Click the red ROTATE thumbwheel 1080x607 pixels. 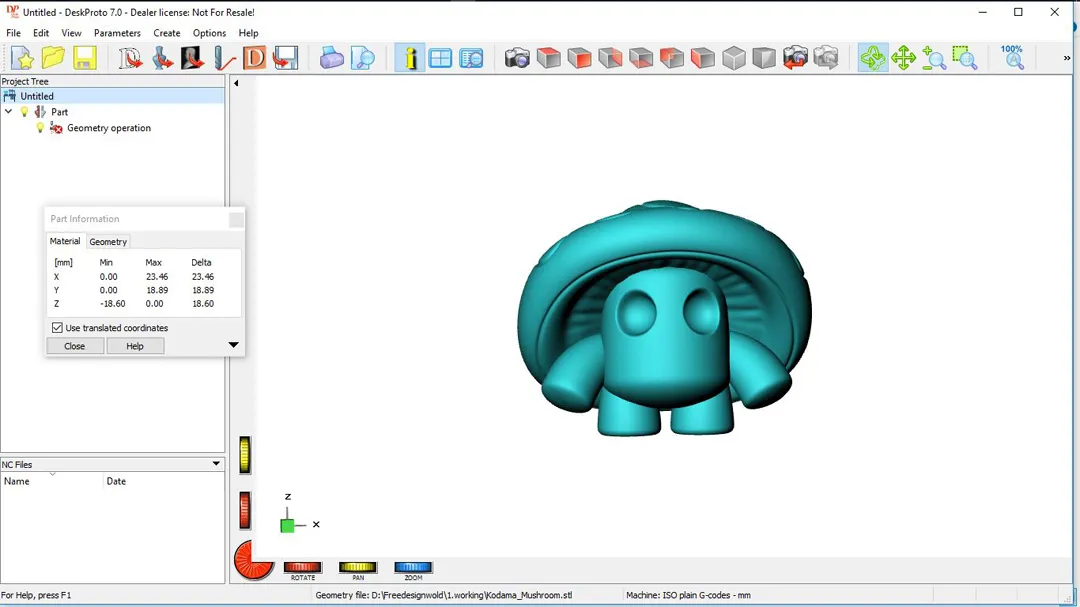coord(302,567)
